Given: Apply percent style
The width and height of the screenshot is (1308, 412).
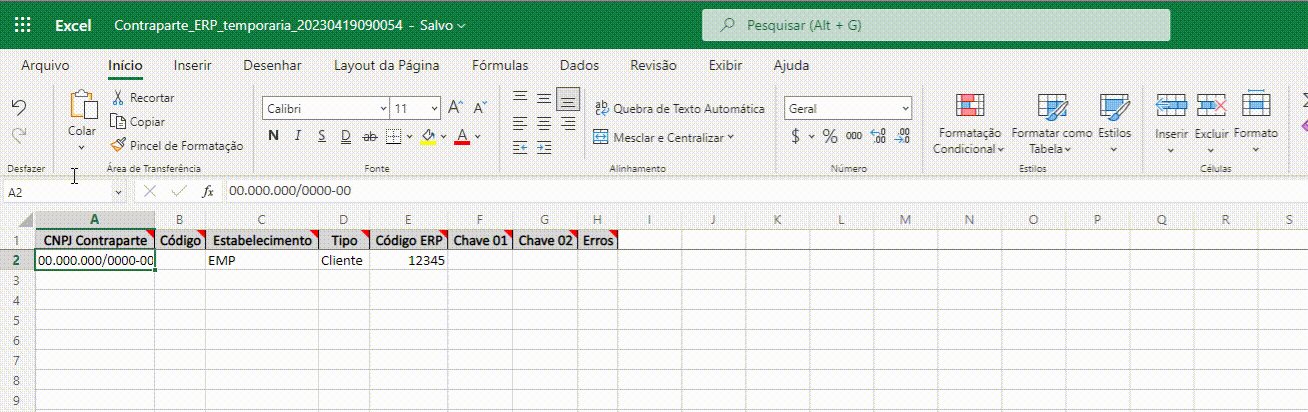Looking at the screenshot, I should 830,136.
